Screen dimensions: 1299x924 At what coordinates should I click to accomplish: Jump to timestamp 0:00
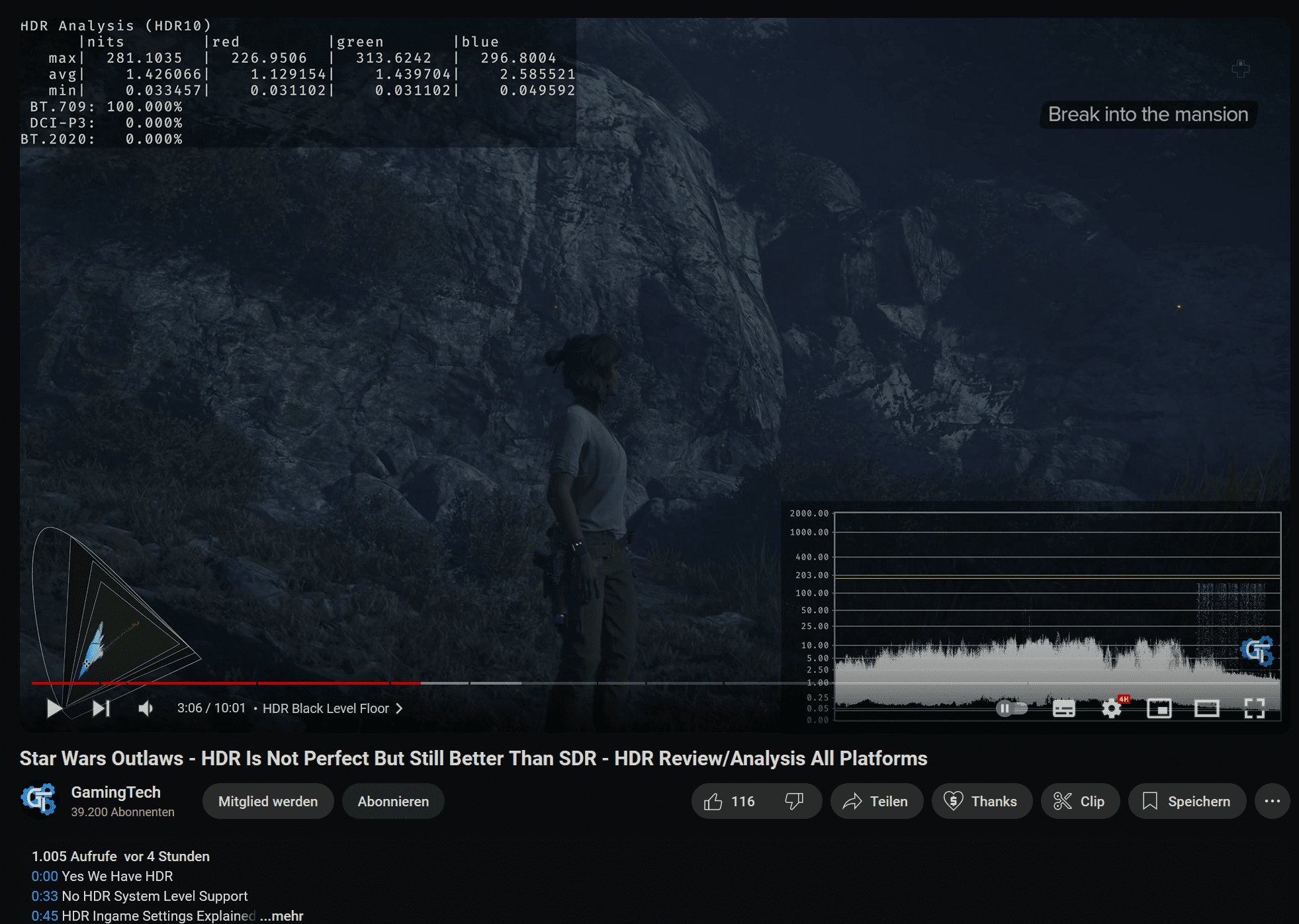44,876
